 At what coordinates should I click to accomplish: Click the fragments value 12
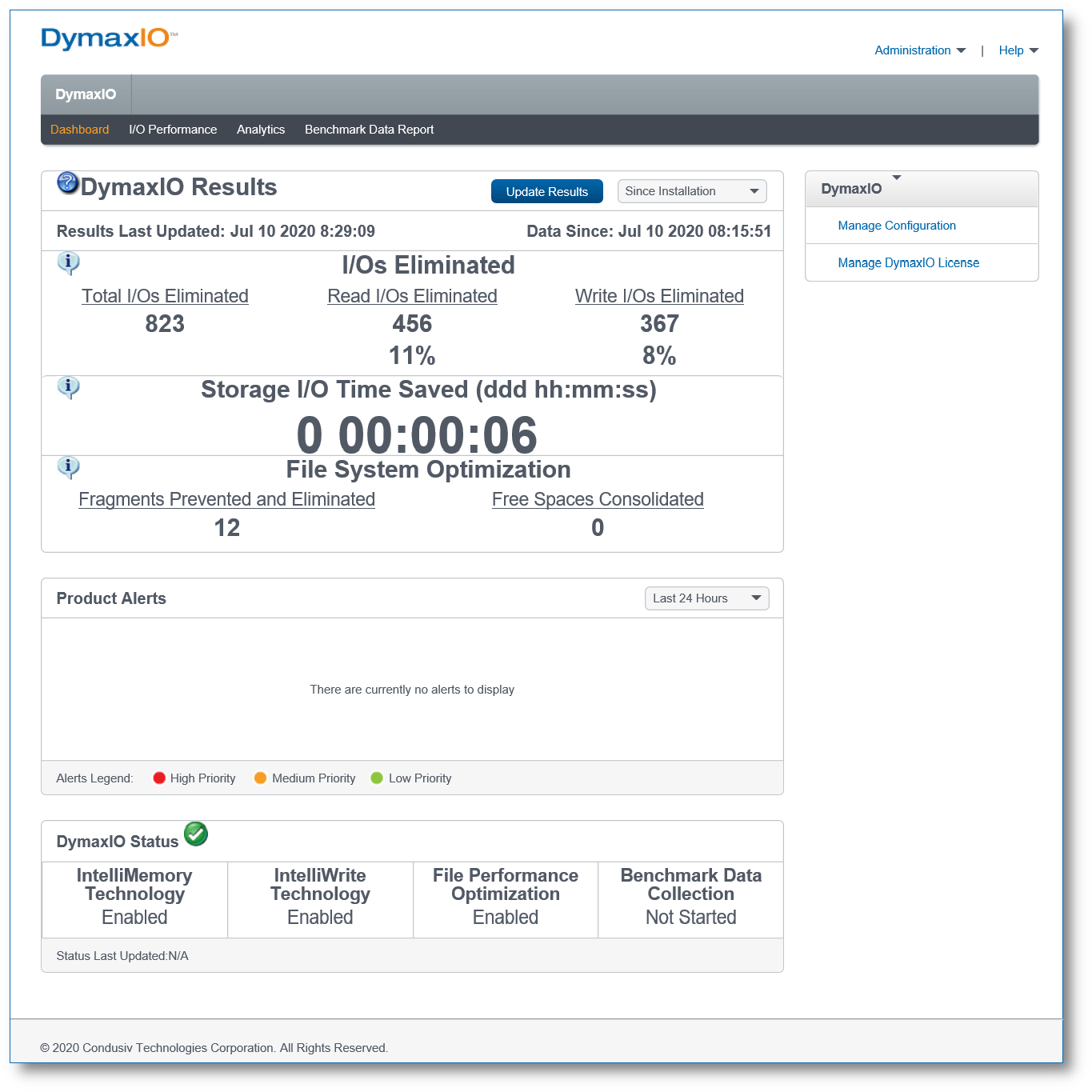226,528
